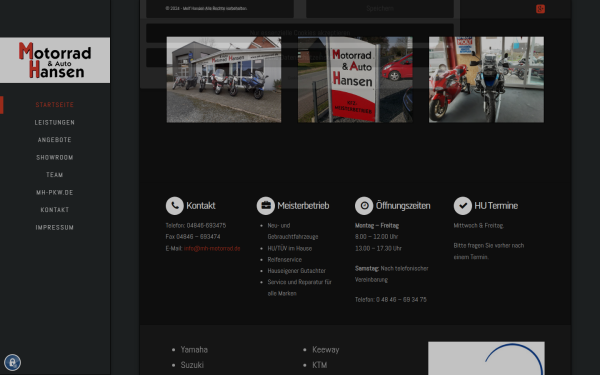600x375 pixels.
Task: Click the Speichern button in cookie dialog
Action: [380, 8]
